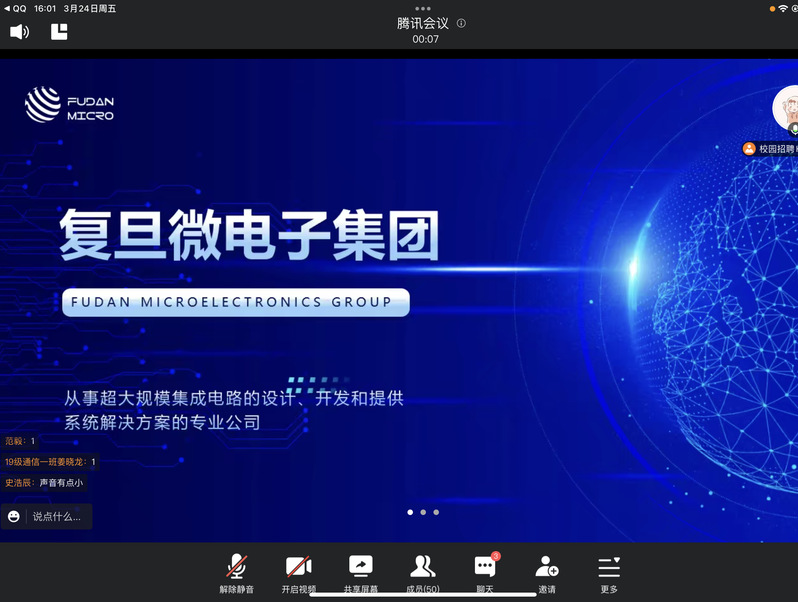Click the 说点什么 chat input field

click(56, 516)
